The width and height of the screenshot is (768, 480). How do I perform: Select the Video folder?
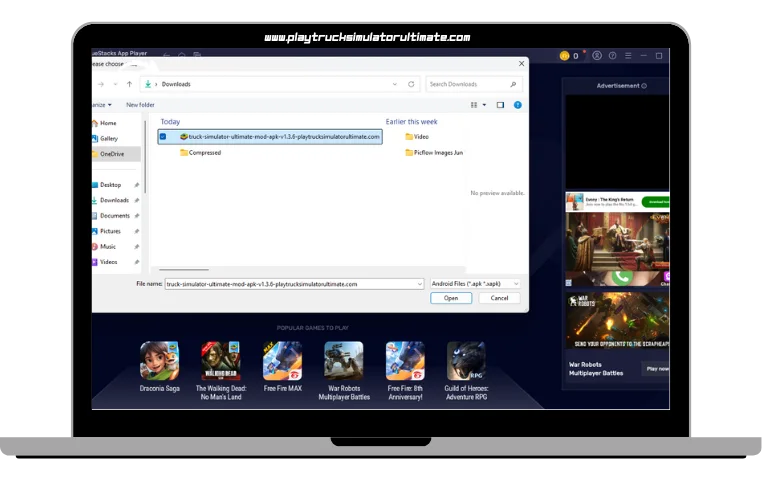[417, 137]
